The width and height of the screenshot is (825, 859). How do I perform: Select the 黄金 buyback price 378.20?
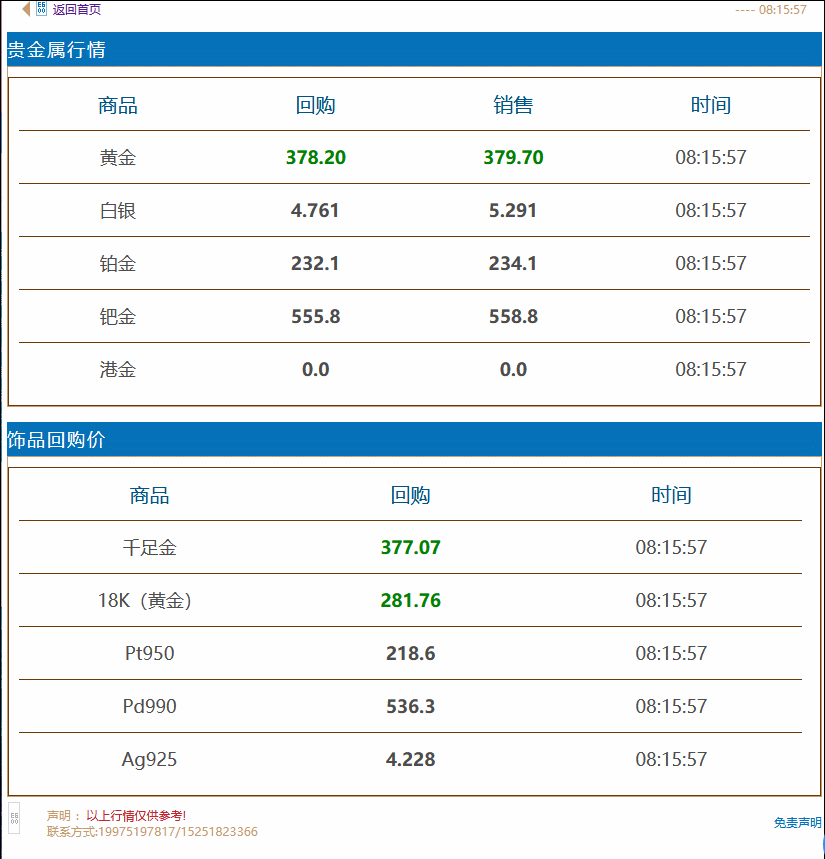(316, 157)
